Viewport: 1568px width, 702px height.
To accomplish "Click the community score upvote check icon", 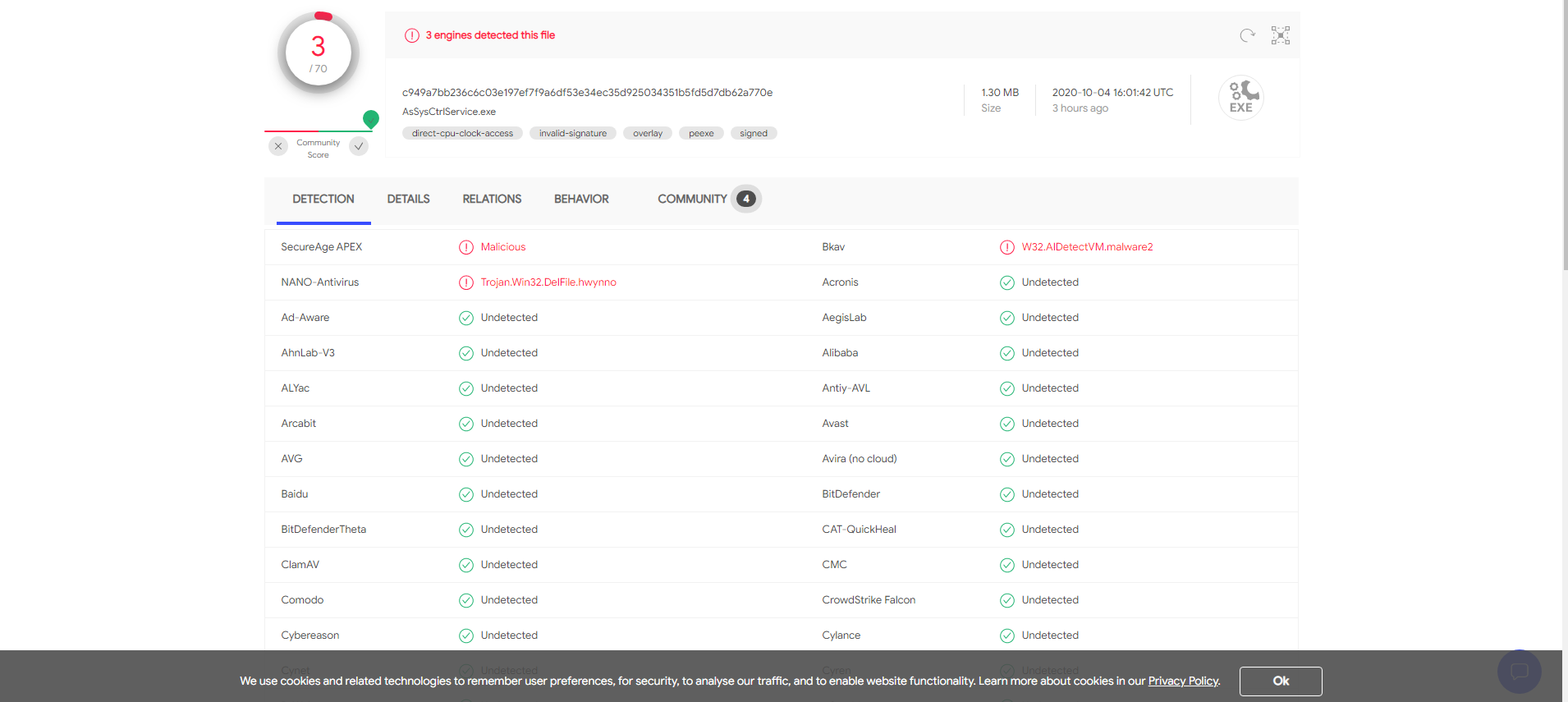I will pos(359,146).
